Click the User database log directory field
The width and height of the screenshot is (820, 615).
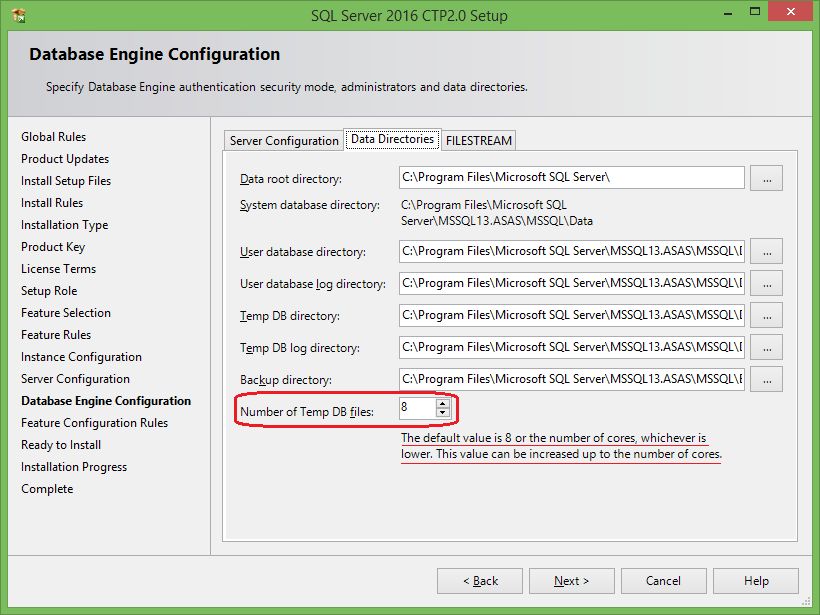pyautogui.click(x=572, y=283)
